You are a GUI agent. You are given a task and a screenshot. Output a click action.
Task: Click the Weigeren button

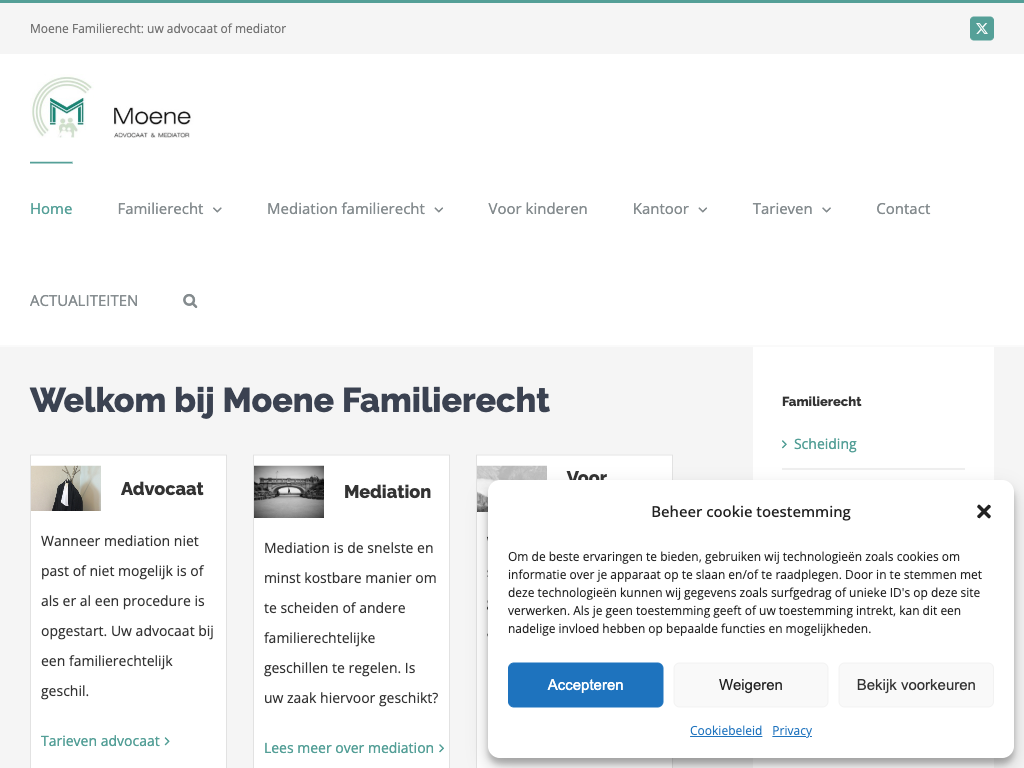click(x=750, y=685)
